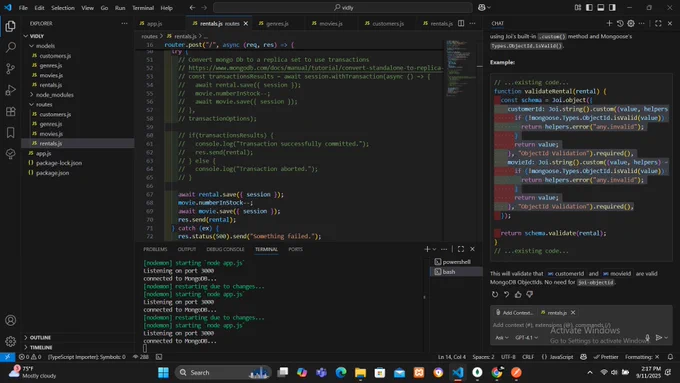Go back in editor navigation
The width and height of the screenshot is (680, 383).
pyautogui.click(x=192, y=8)
